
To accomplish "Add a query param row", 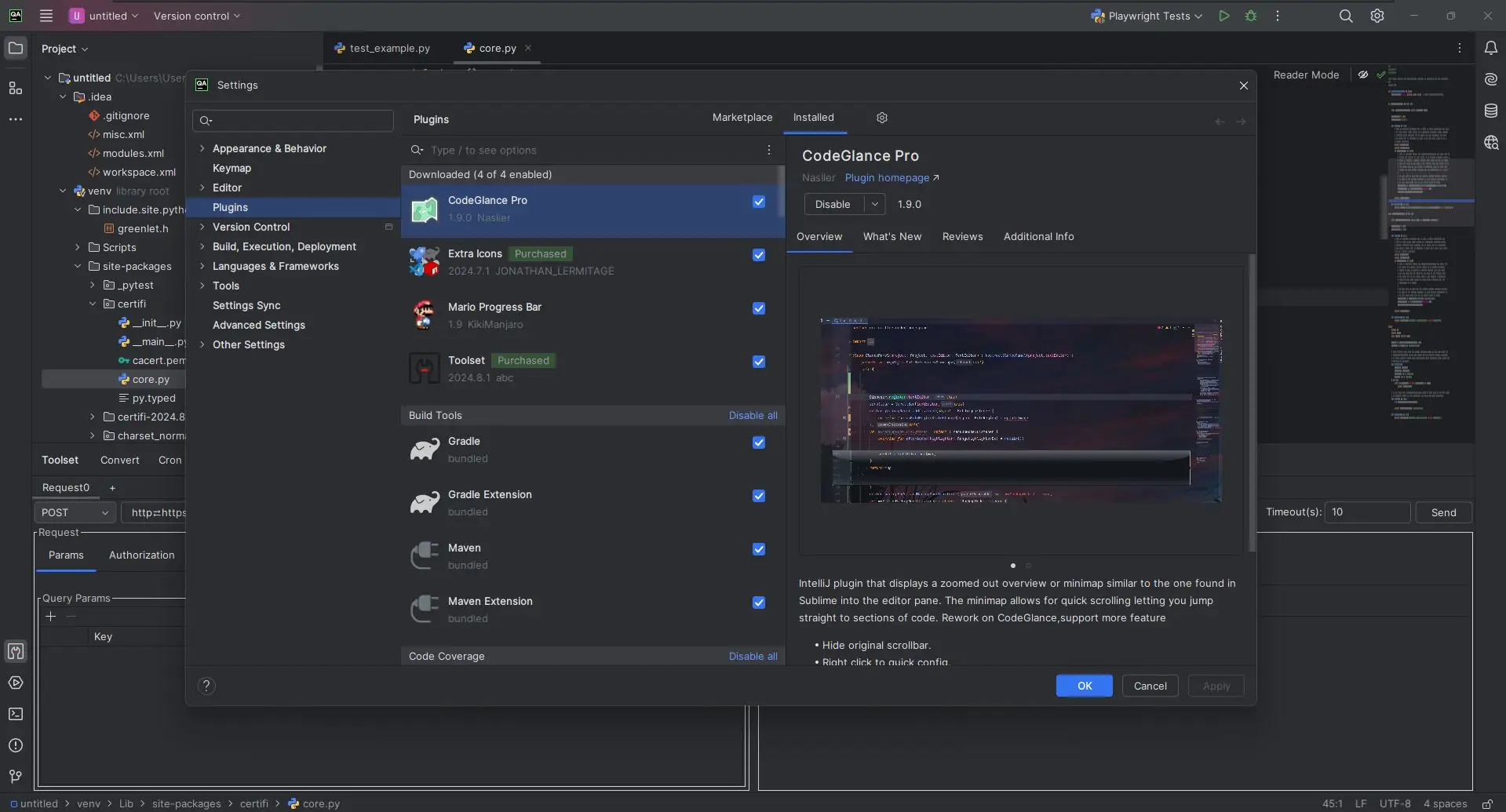I will click(x=51, y=617).
